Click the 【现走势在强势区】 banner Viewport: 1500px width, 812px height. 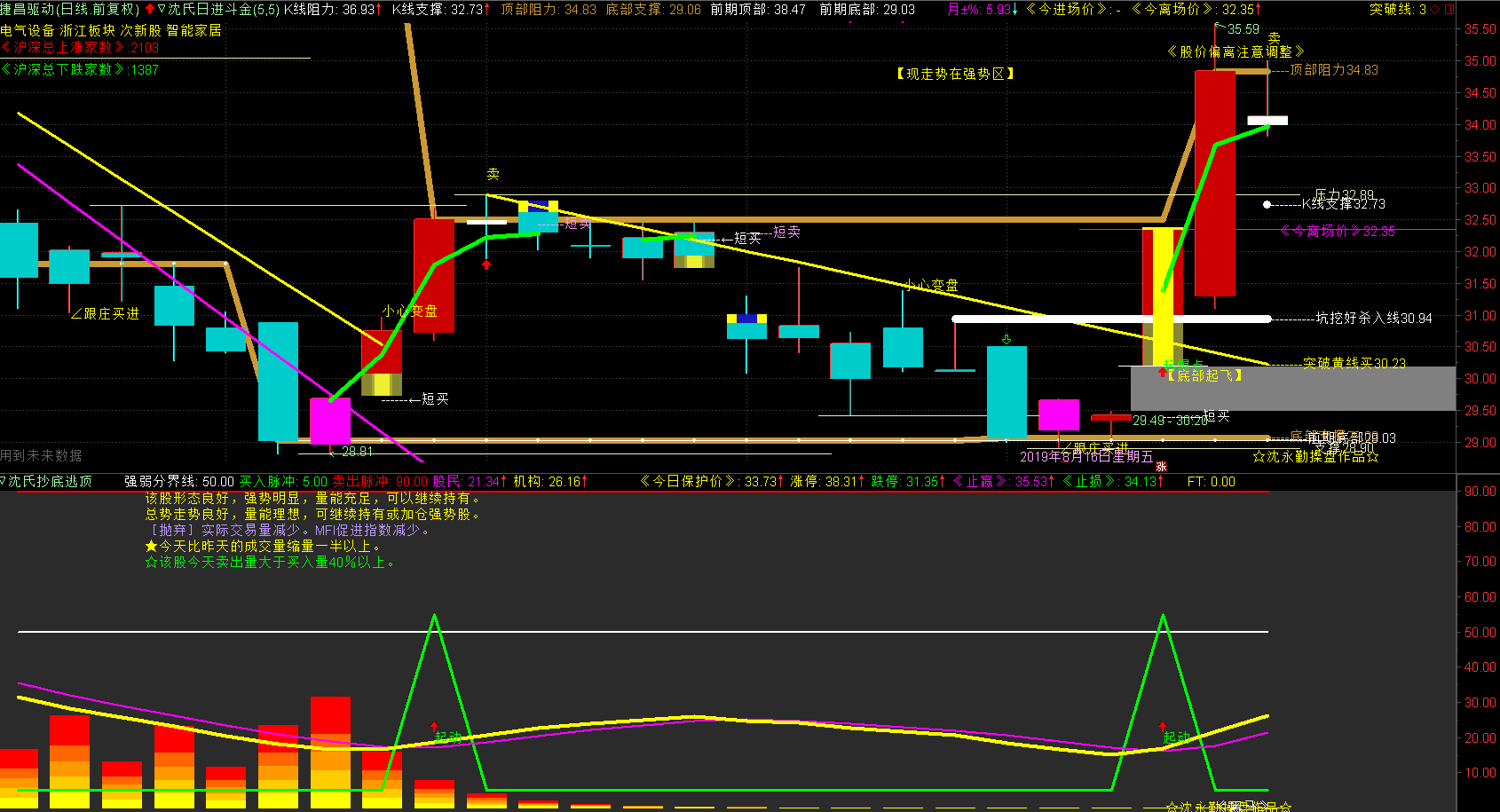[955, 74]
